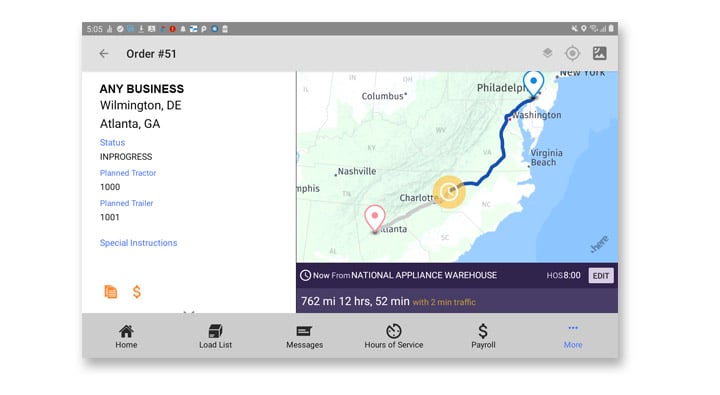720x395 pixels.
Task: Click the with 2 min traffic text
Action: 444,302
